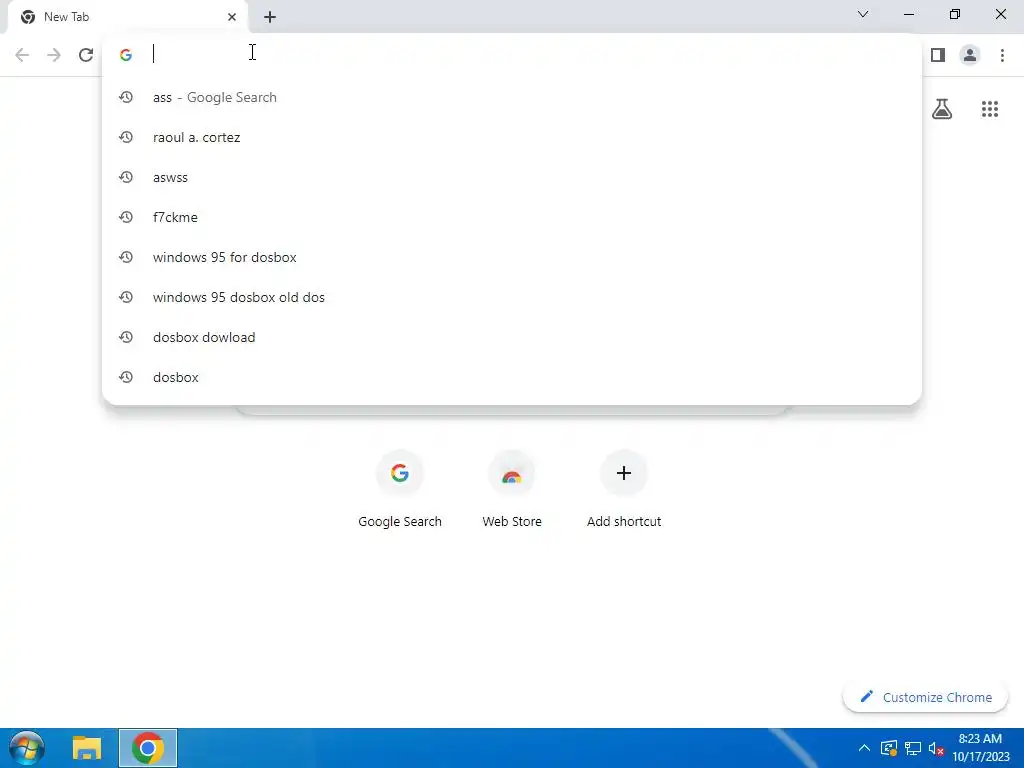The width and height of the screenshot is (1024, 768).
Task: Open the profile avatar icon
Action: (970, 55)
